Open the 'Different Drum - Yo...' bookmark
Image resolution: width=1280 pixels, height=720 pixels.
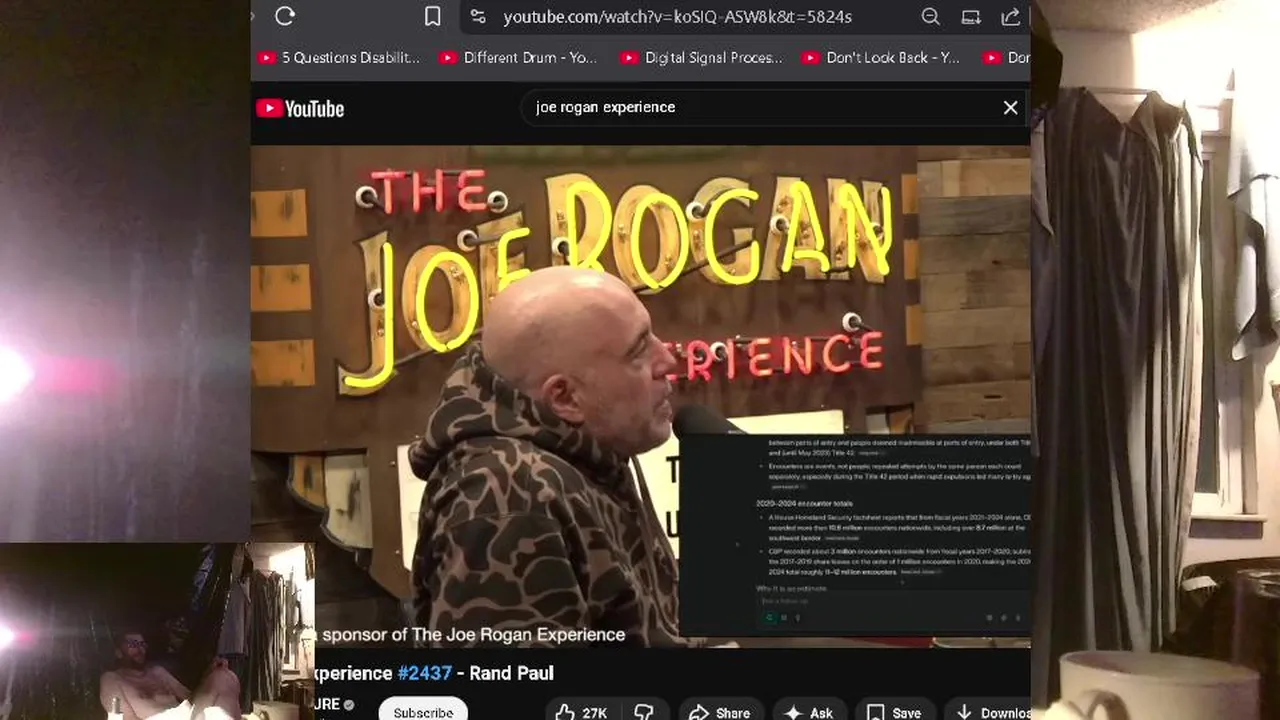[518, 58]
